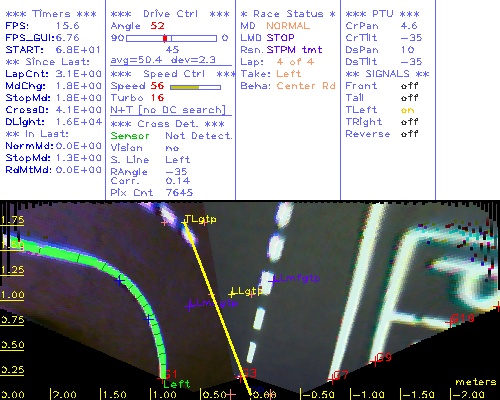Viewport: 500px width, 400px height.
Task: Click the 1.75 meter axis label
Action: (x=12, y=220)
